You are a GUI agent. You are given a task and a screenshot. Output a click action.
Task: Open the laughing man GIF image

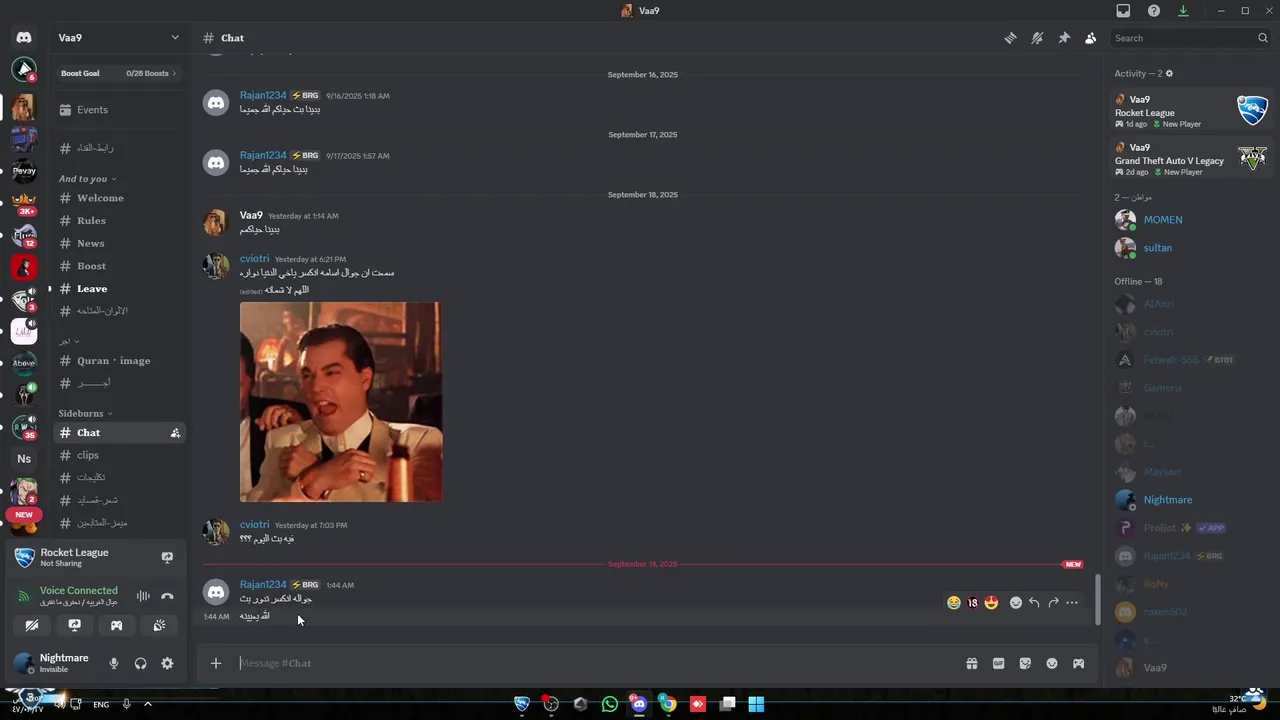[x=341, y=402]
